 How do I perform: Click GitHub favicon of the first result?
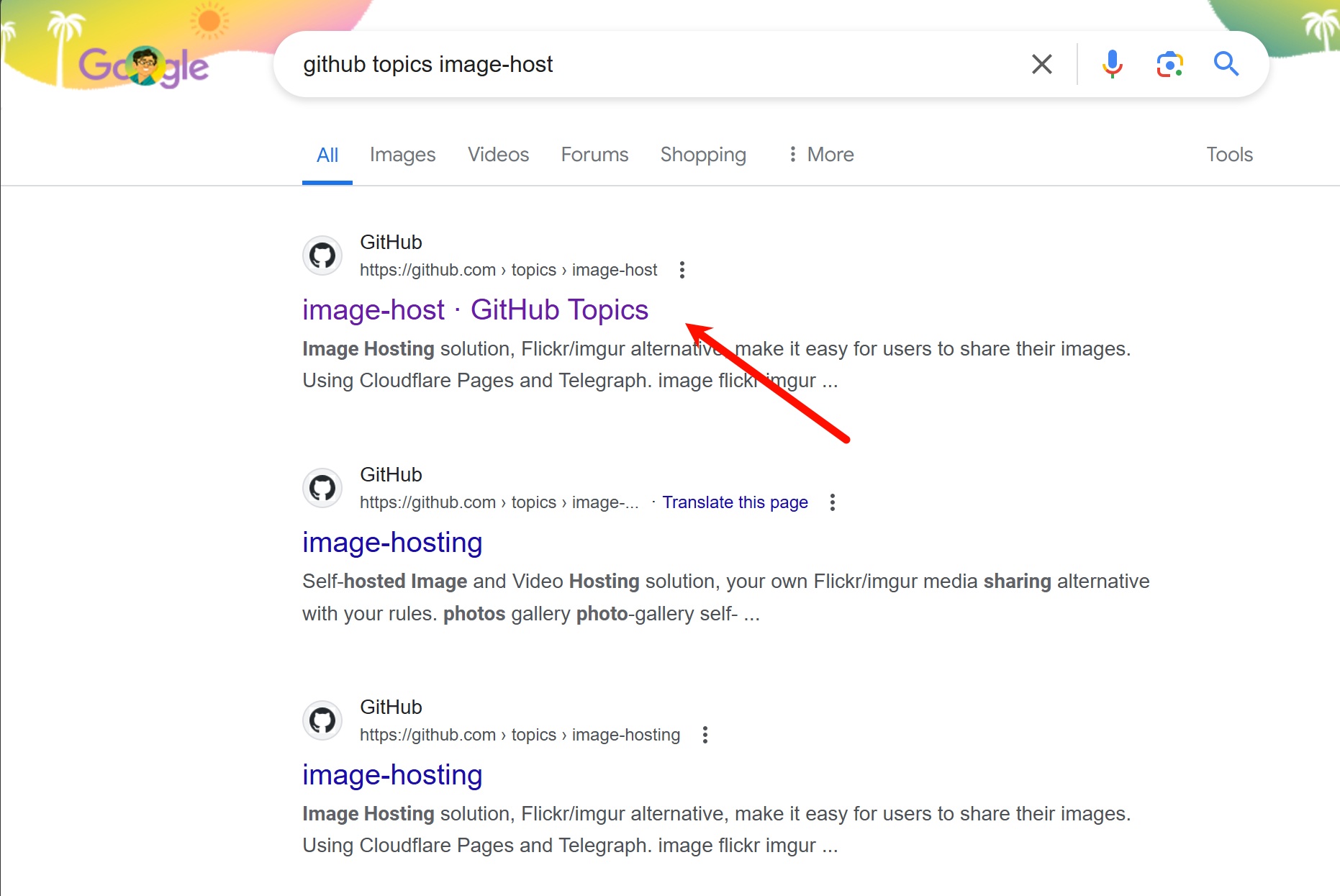point(322,255)
